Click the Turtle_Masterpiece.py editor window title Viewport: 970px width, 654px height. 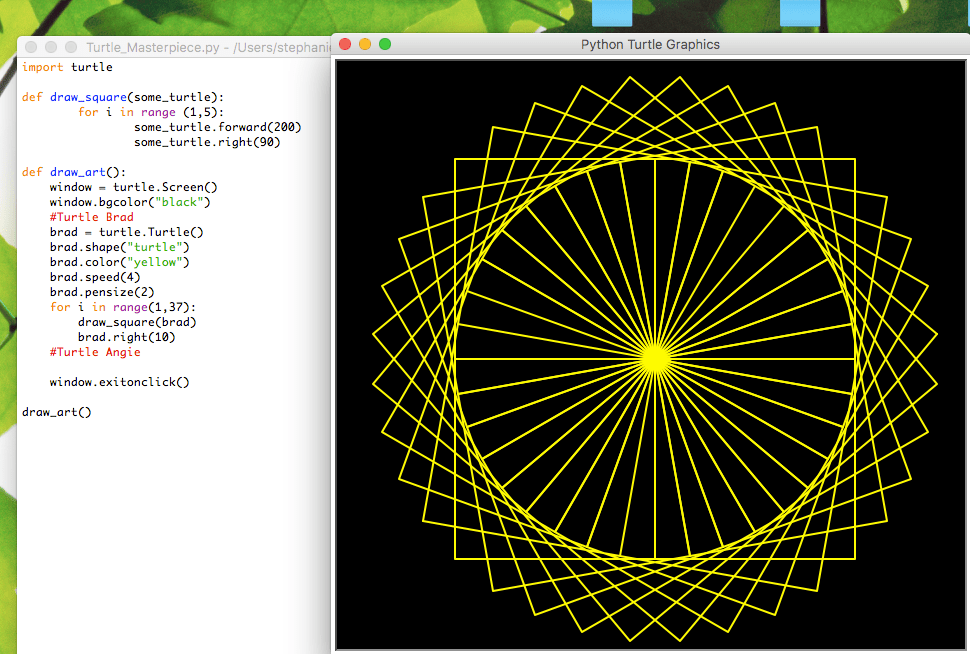point(208,48)
